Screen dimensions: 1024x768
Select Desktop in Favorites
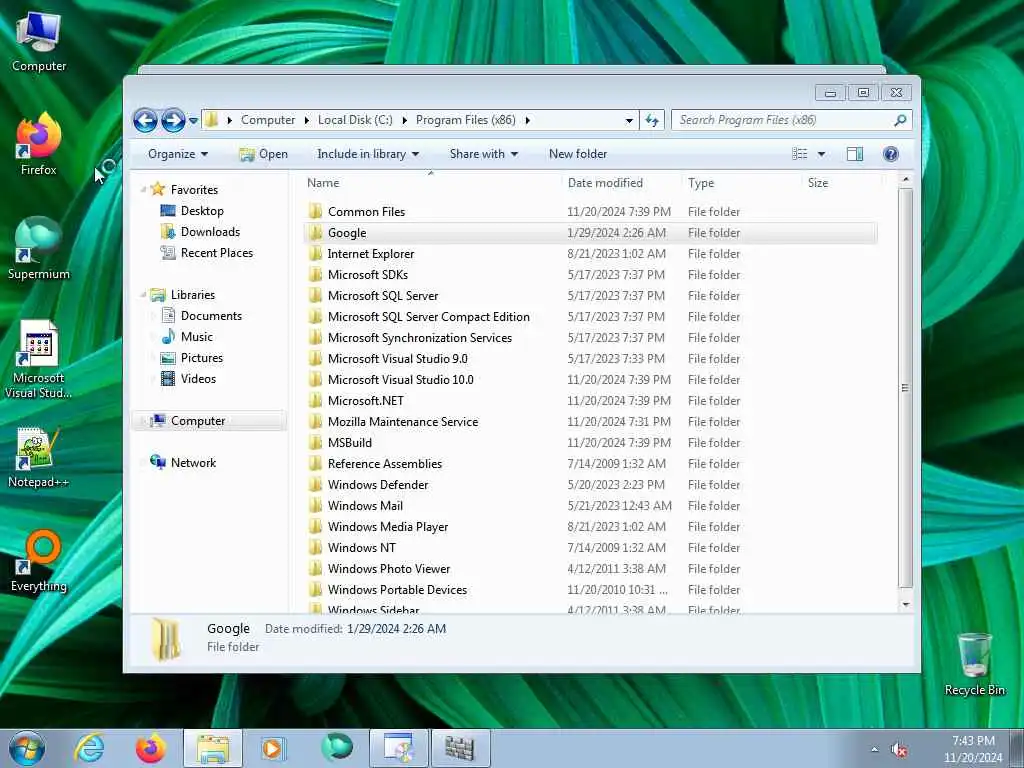click(193, 211)
